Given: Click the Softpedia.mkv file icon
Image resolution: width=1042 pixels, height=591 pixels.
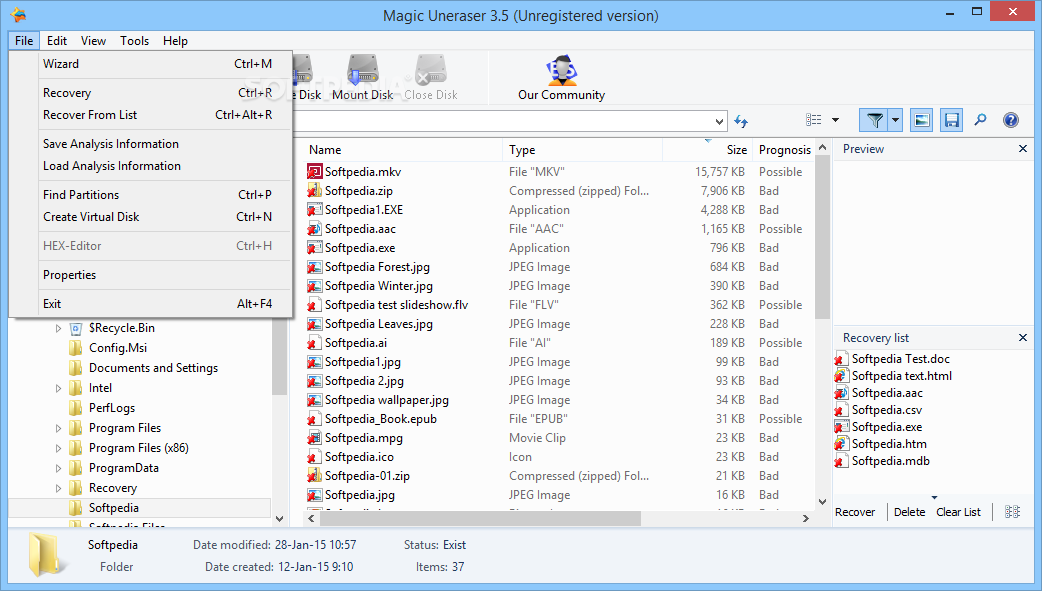Looking at the screenshot, I should 314,172.
